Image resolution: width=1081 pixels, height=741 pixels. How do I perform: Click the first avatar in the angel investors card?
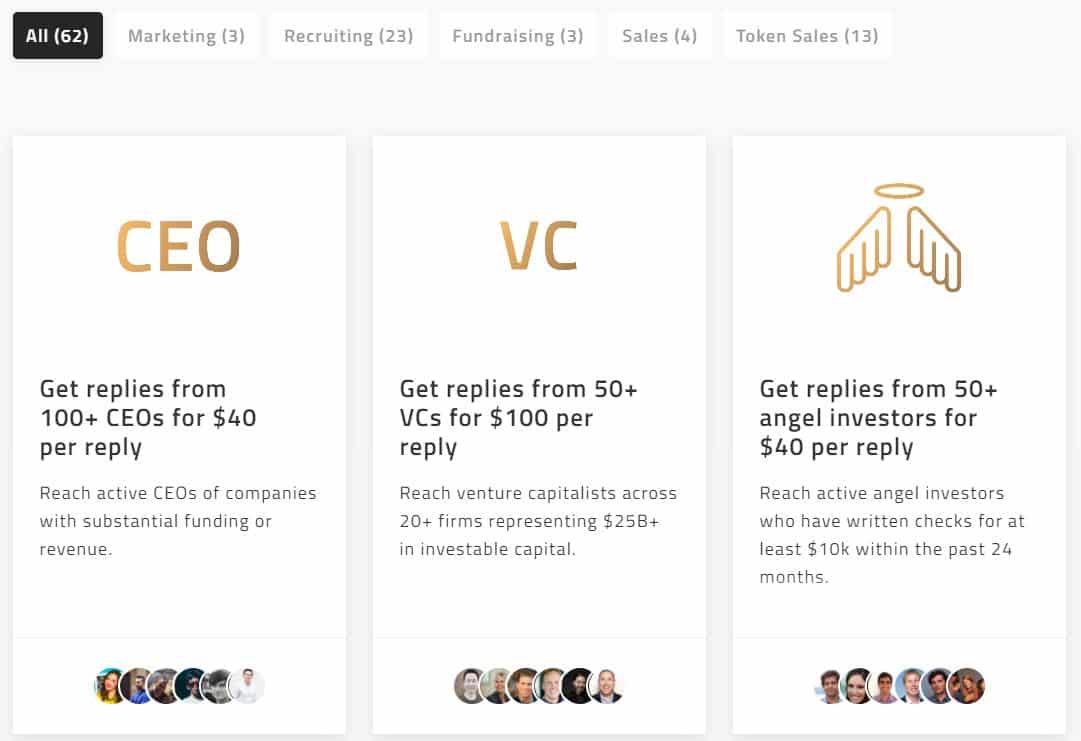click(x=831, y=686)
